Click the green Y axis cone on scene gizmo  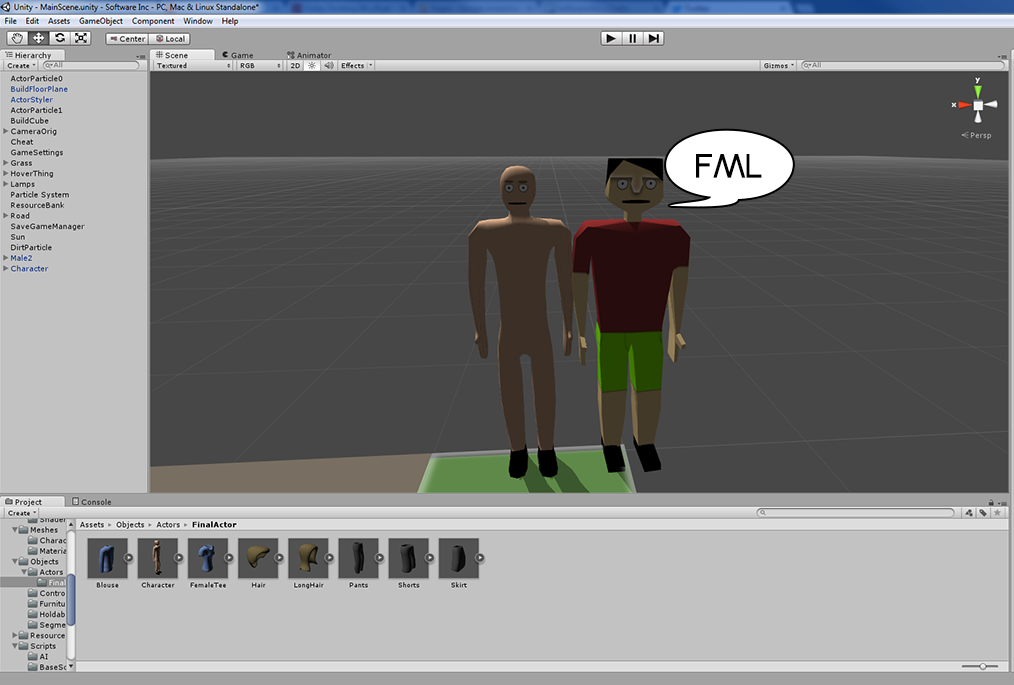pyautogui.click(x=978, y=91)
